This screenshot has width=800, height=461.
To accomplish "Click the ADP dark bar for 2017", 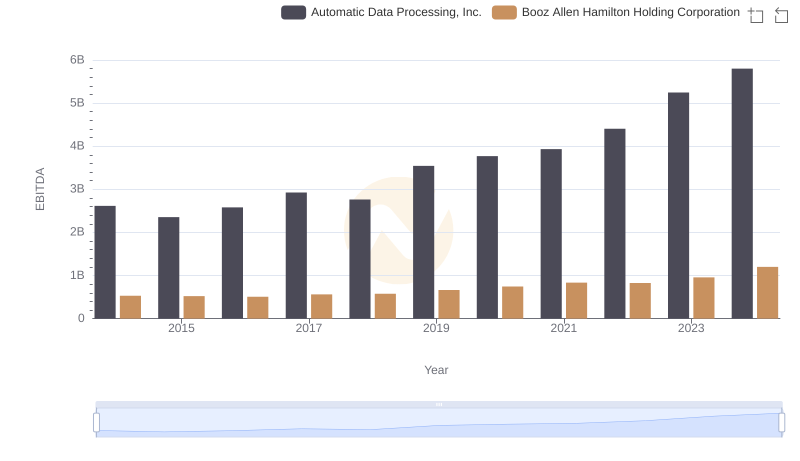I will [x=296, y=255].
